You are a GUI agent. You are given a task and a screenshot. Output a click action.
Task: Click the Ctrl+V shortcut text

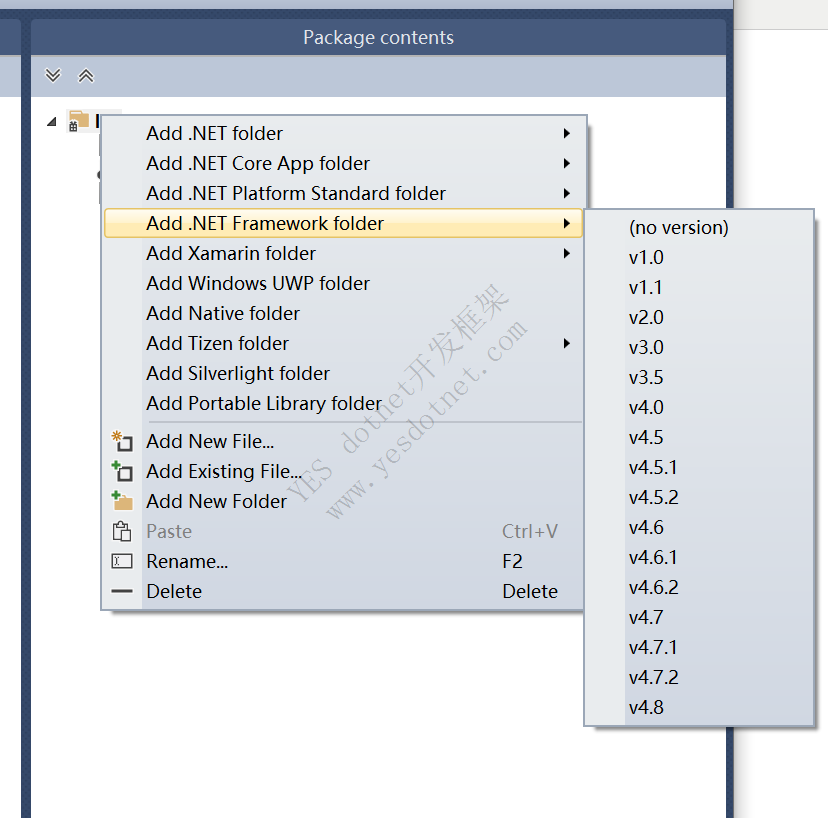[530, 531]
